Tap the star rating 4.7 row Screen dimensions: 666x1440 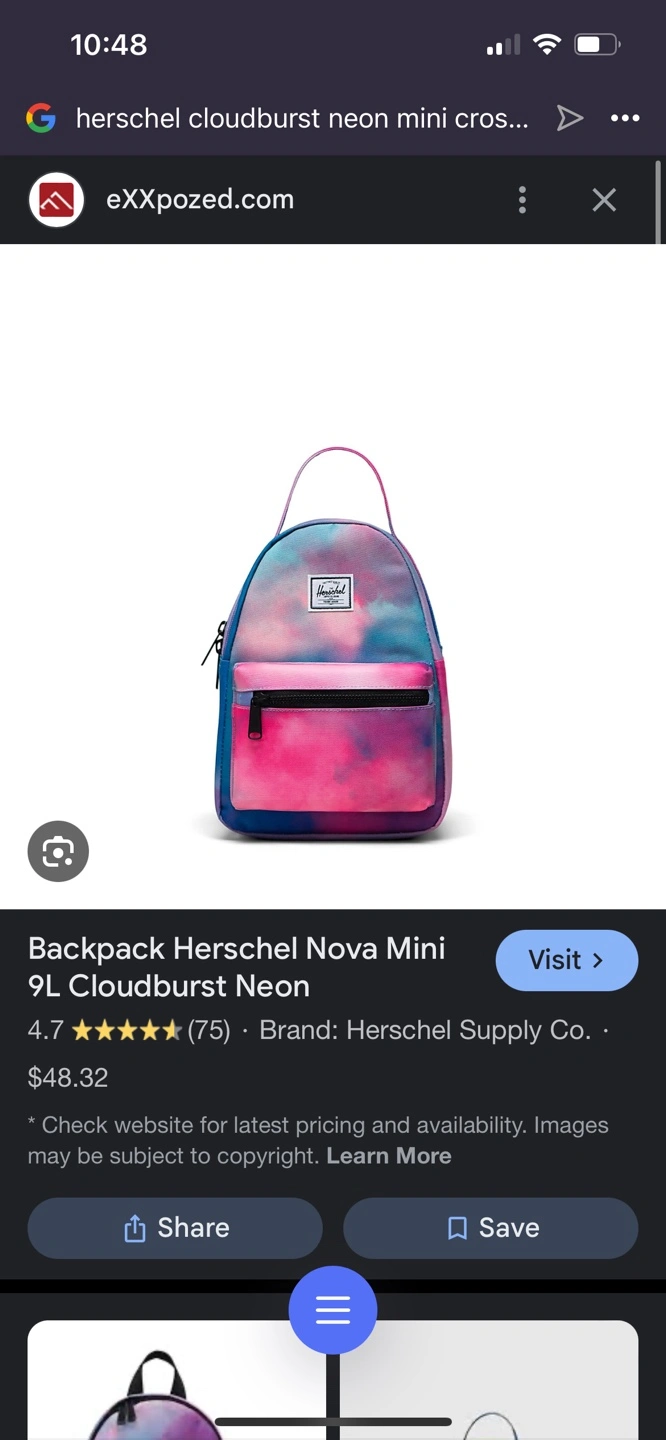pos(130,1031)
